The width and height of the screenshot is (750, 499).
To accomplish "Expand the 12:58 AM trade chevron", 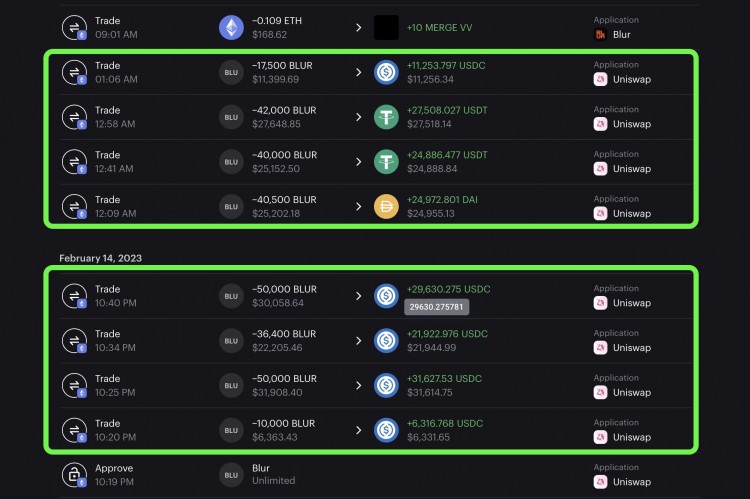I will pyautogui.click(x=359, y=117).
